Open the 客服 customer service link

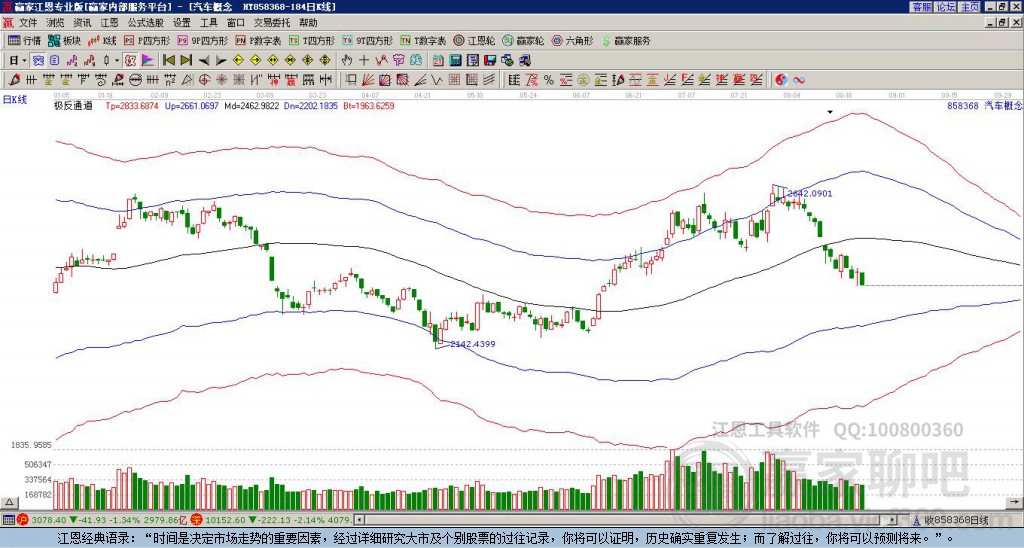point(921,6)
